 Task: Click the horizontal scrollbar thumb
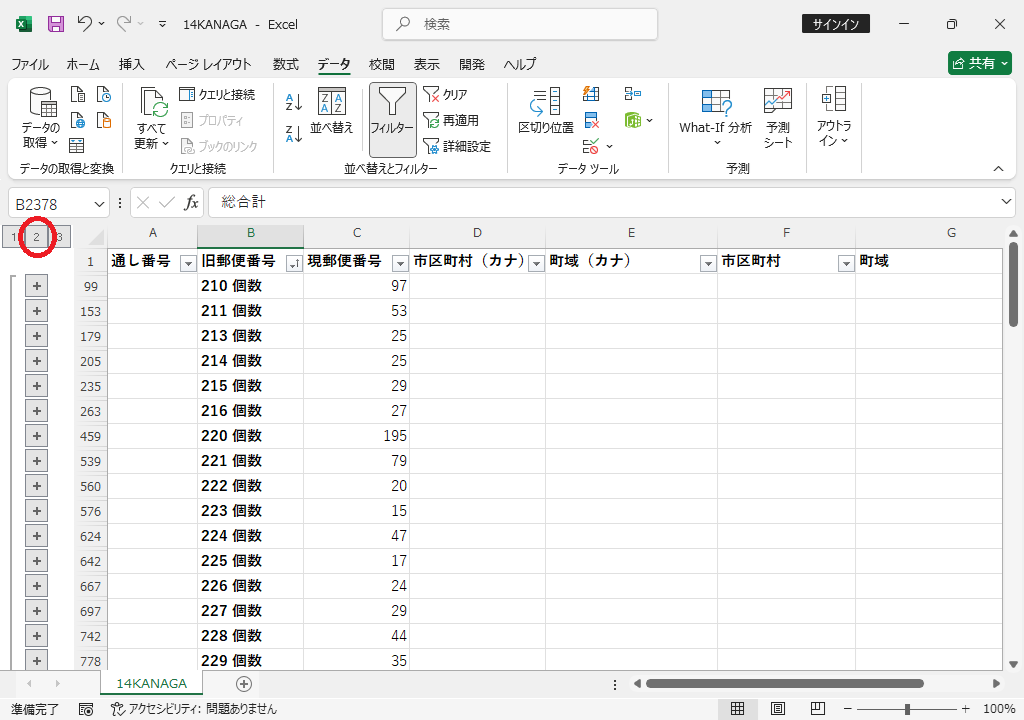tap(784, 683)
